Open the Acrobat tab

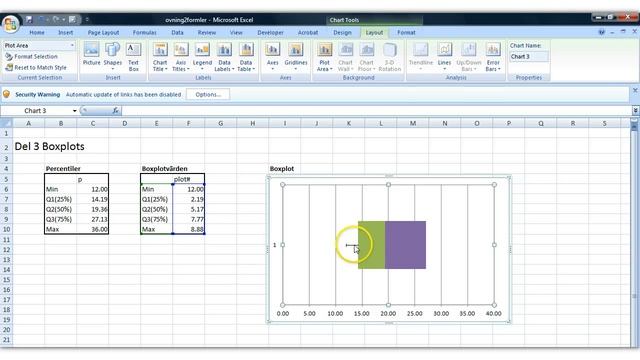[308, 32]
